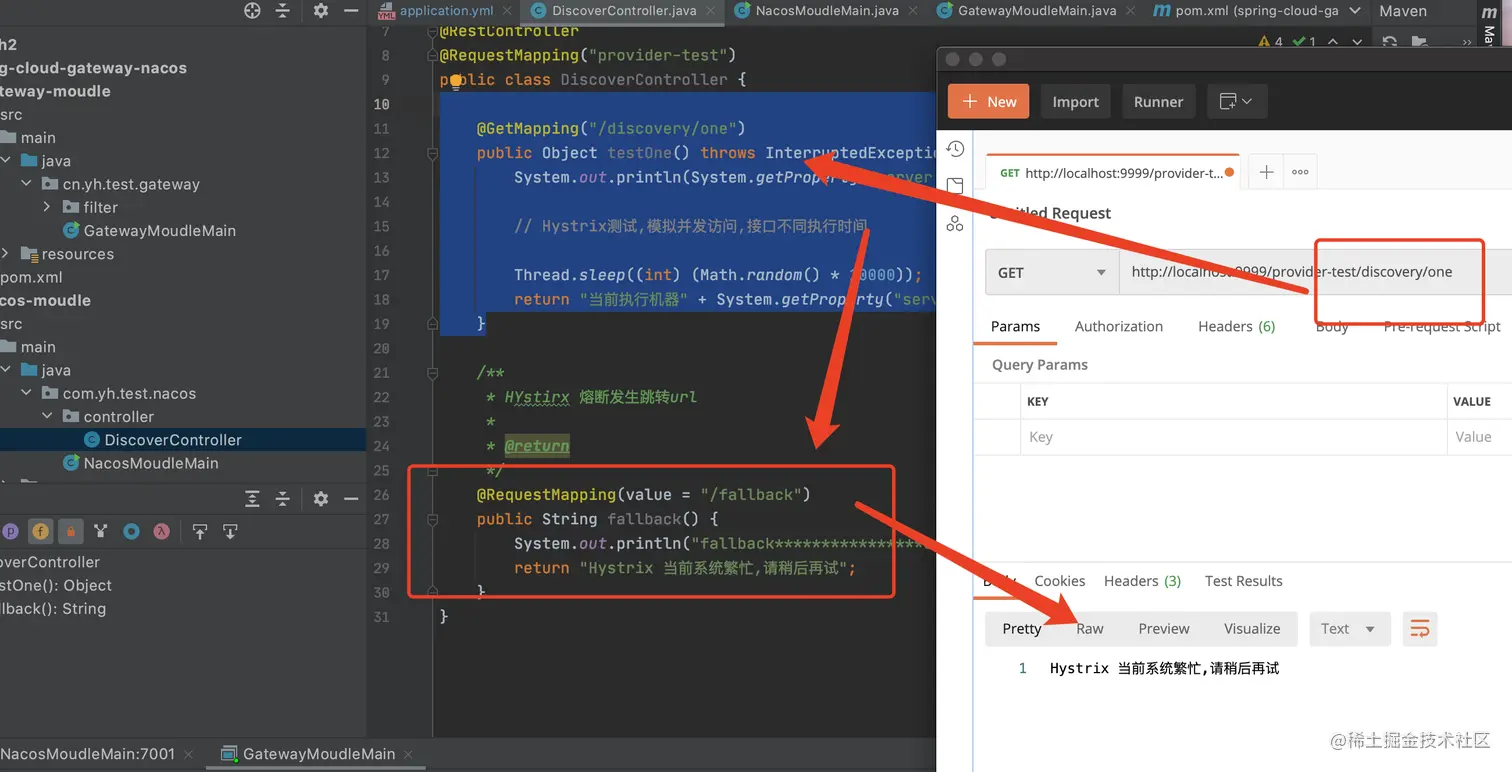Hide the Structure panel with minus icon

tap(351, 499)
